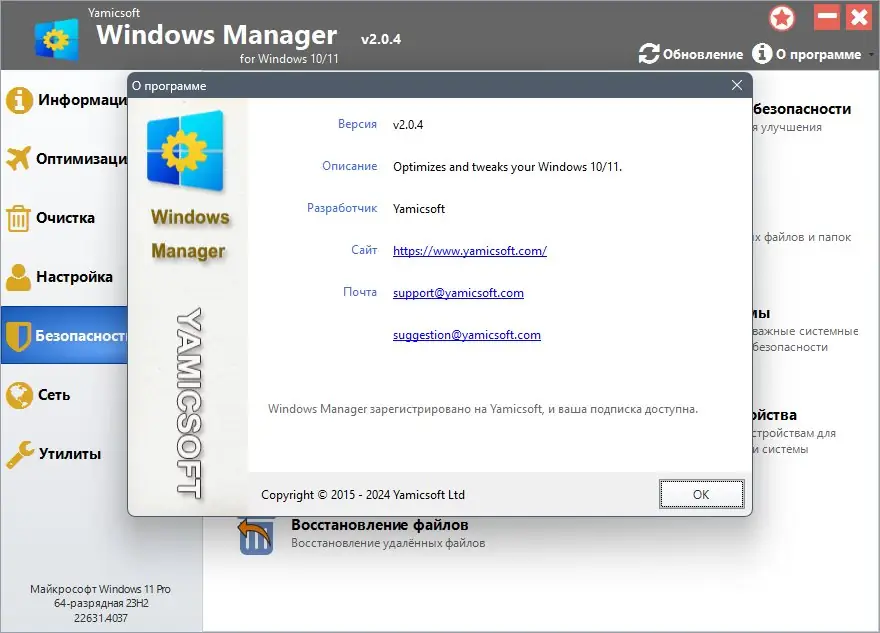Confirm the About dialog with OK
Viewport: 880px width, 633px height.
pyautogui.click(x=702, y=494)
